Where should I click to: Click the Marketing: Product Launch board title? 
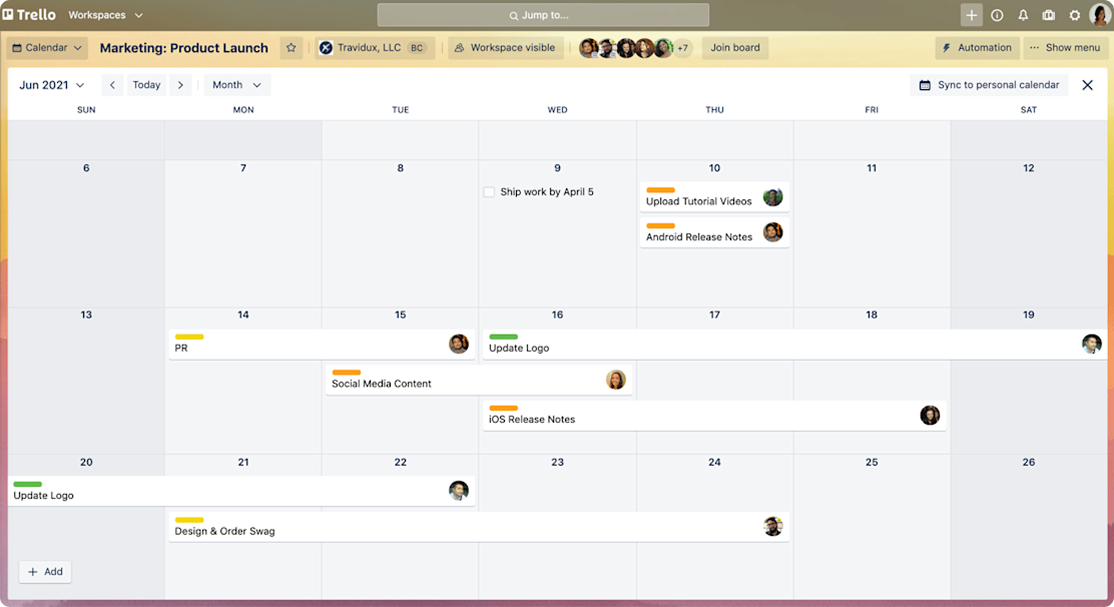[184, 48]
